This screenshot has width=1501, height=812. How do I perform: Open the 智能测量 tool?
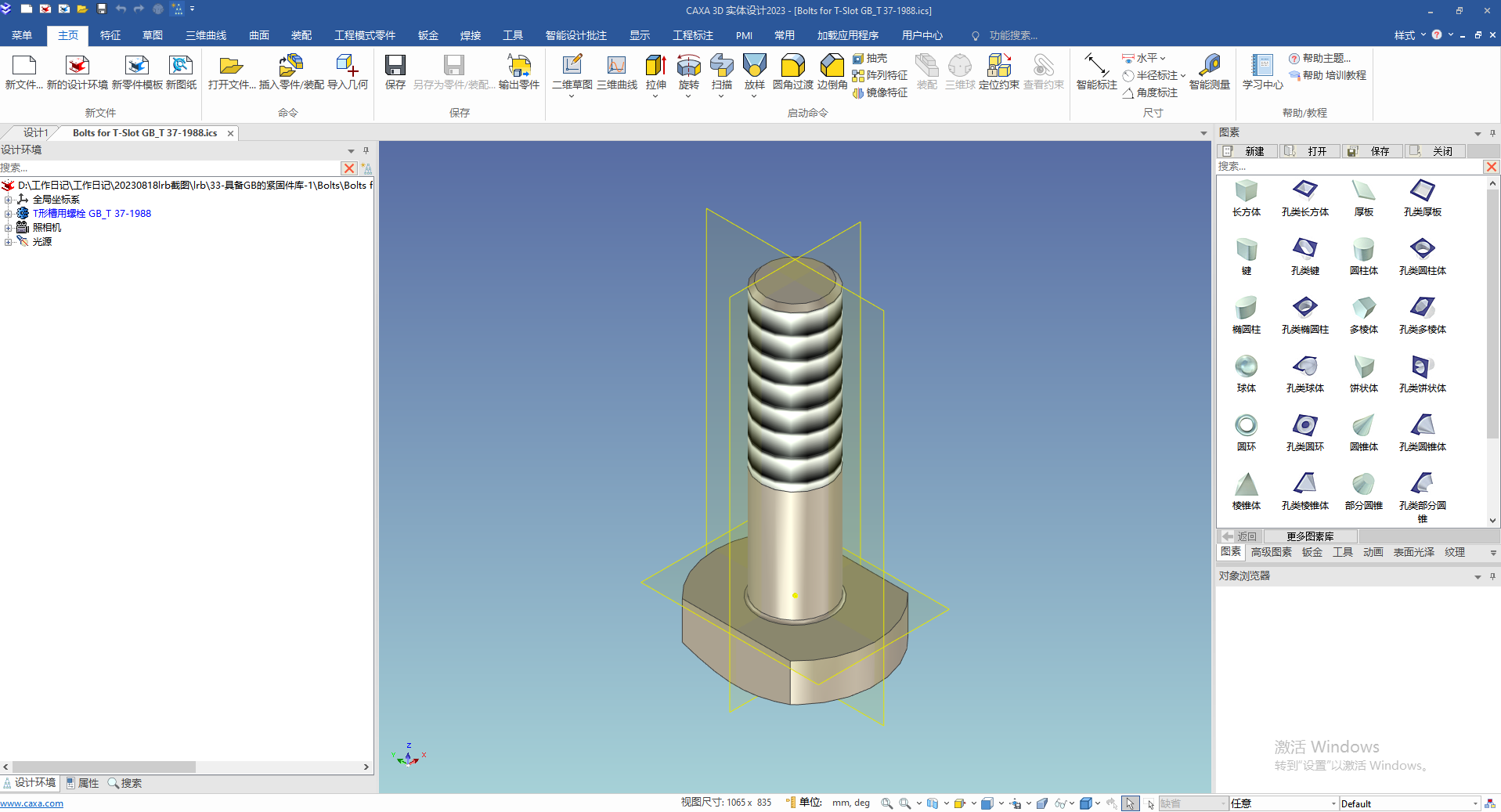click(x=1210, y=72)
